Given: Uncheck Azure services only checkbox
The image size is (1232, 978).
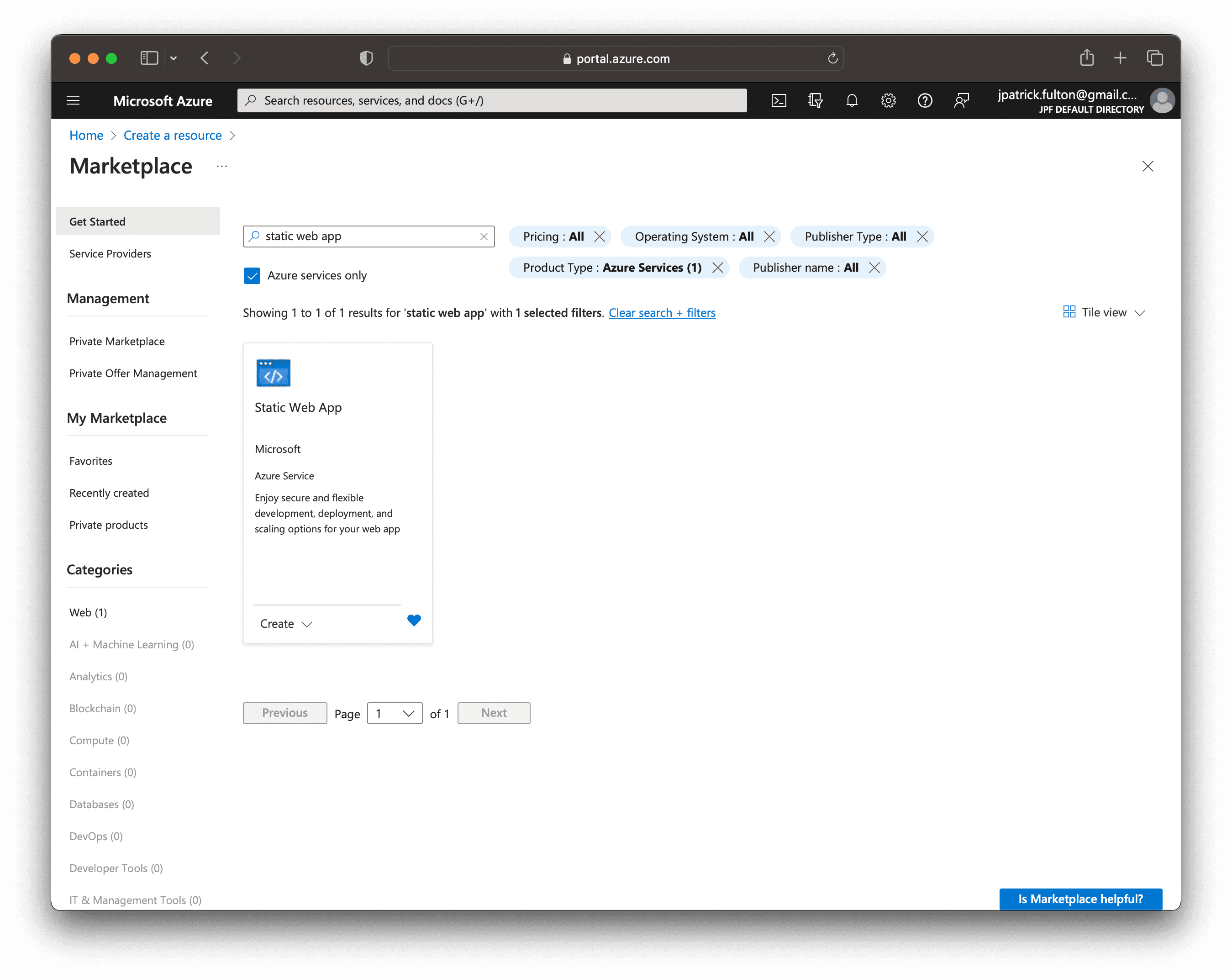Looking at the screenshot, I should (252, 275).
